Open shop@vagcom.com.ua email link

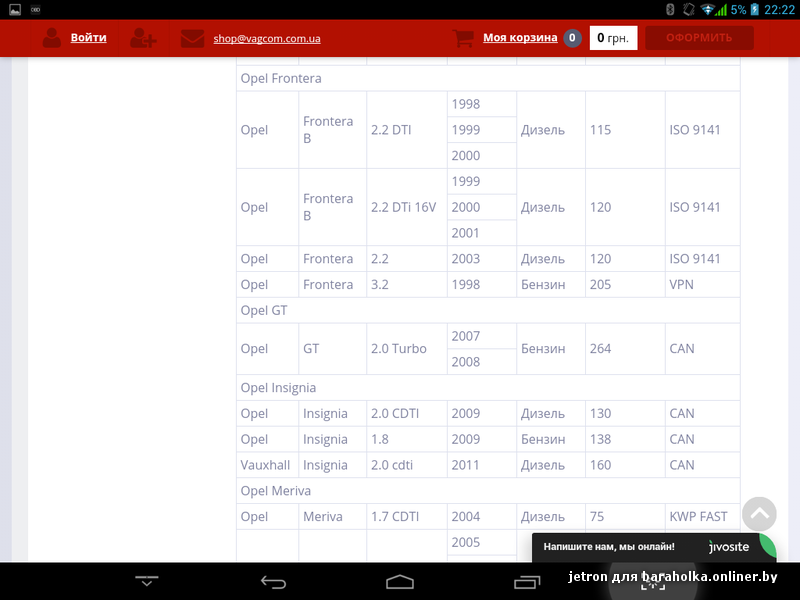[267, 39]
